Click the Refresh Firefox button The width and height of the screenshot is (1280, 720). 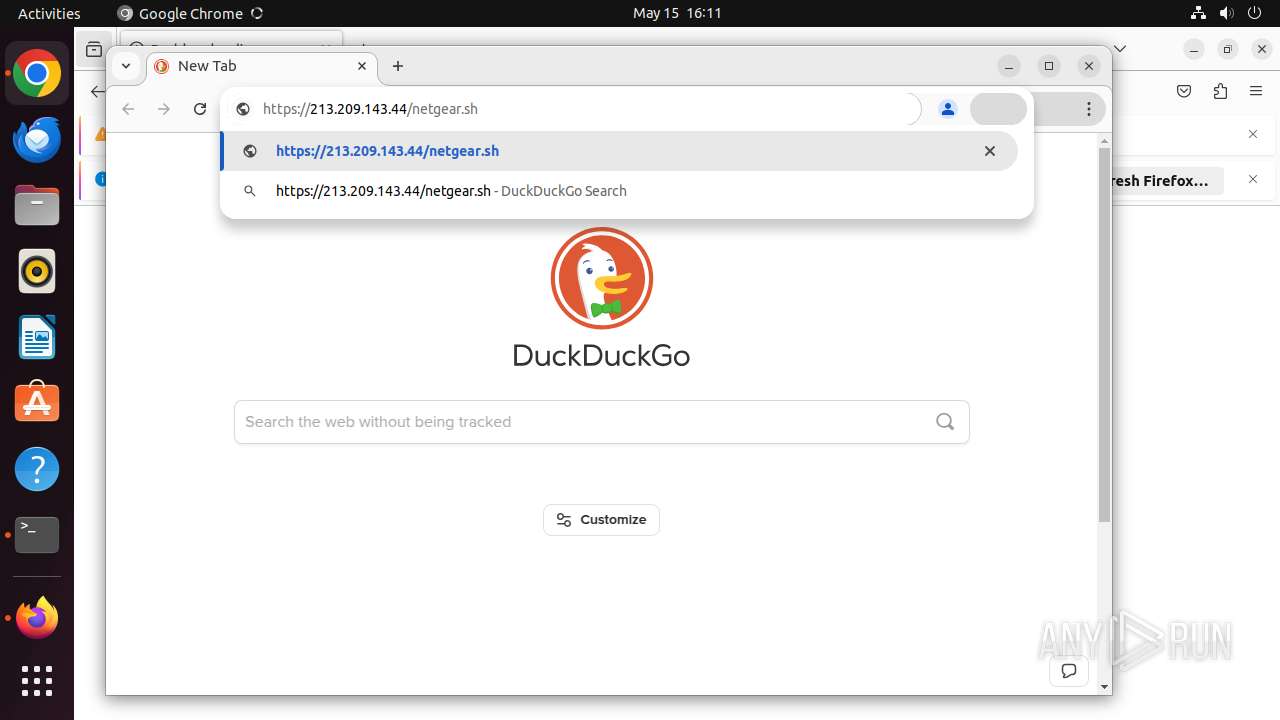pyautogui.click(x=1166, y=181)
